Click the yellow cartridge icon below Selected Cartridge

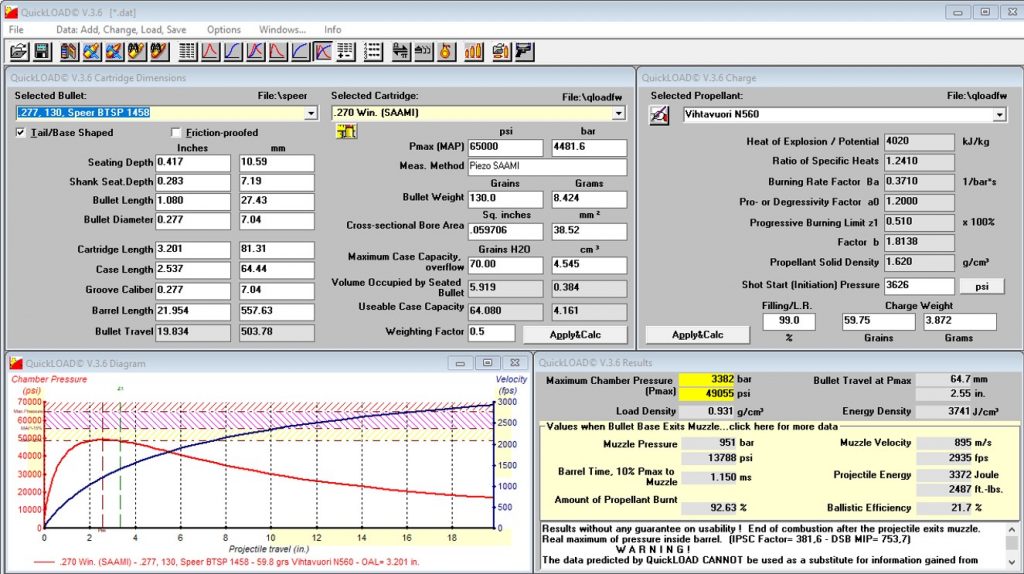(x=346, y=131)
